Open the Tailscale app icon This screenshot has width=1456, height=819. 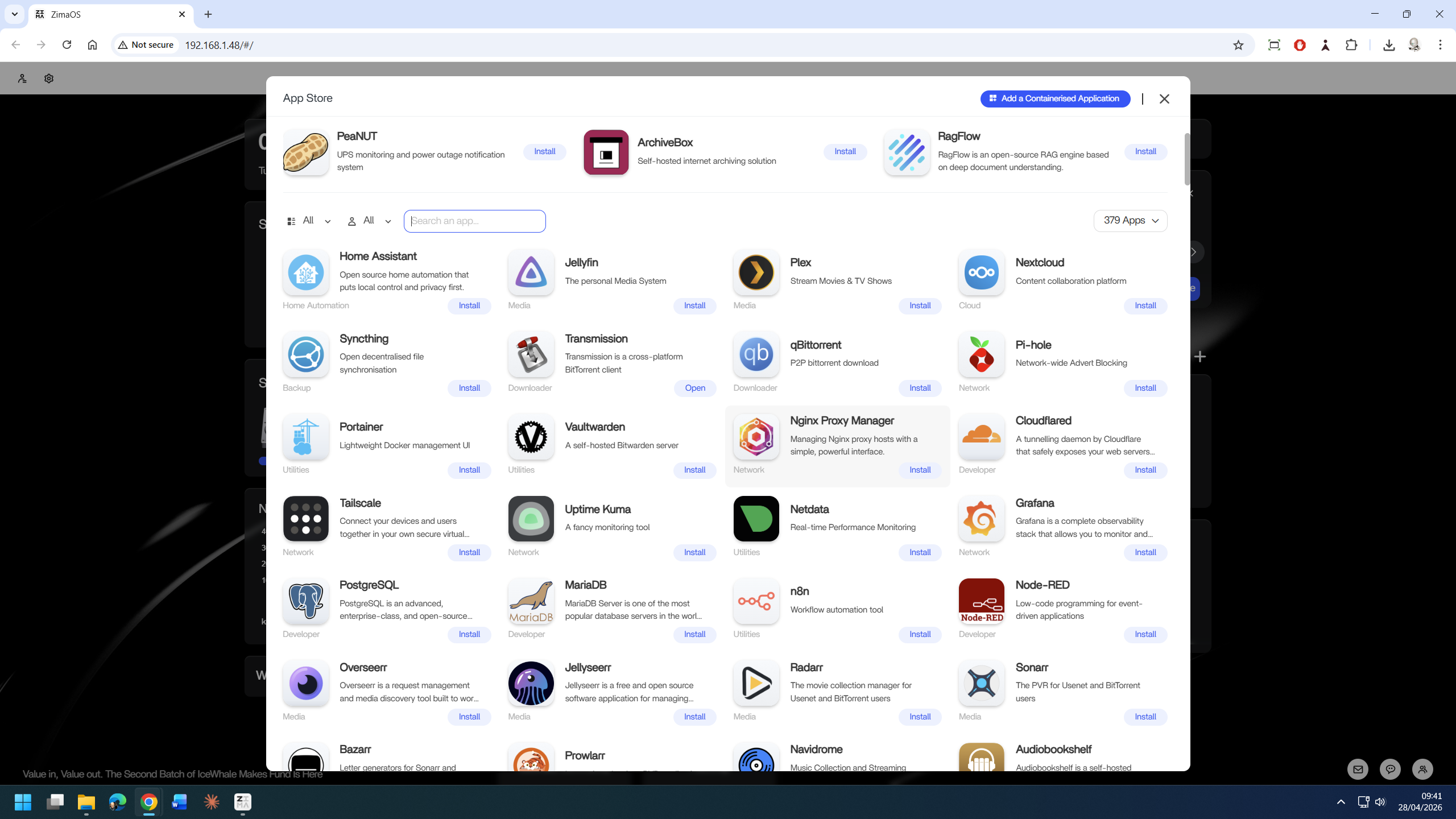point(305,519)
